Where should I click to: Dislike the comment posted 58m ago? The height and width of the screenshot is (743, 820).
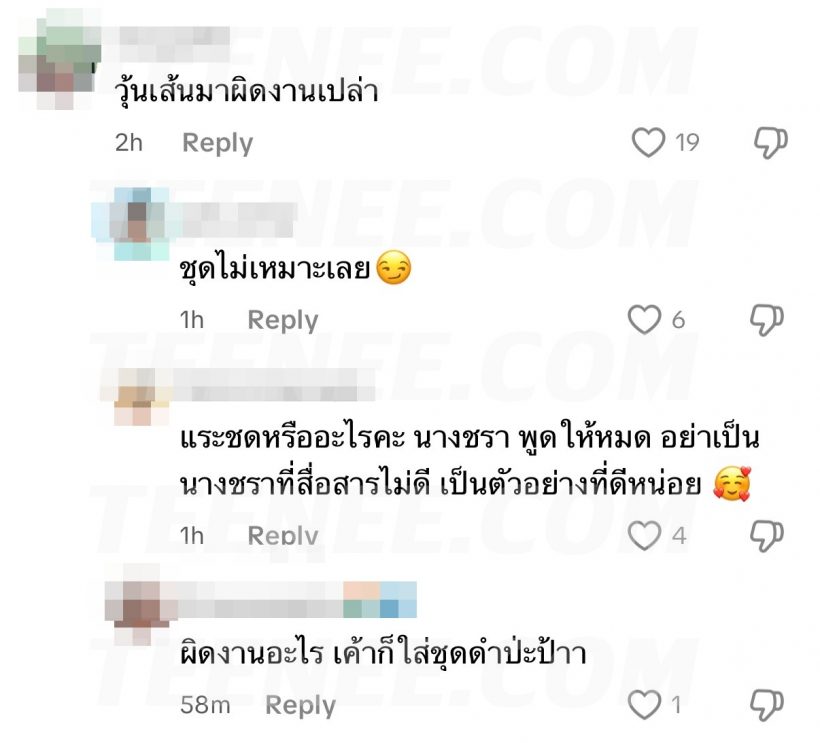point(767,705)
